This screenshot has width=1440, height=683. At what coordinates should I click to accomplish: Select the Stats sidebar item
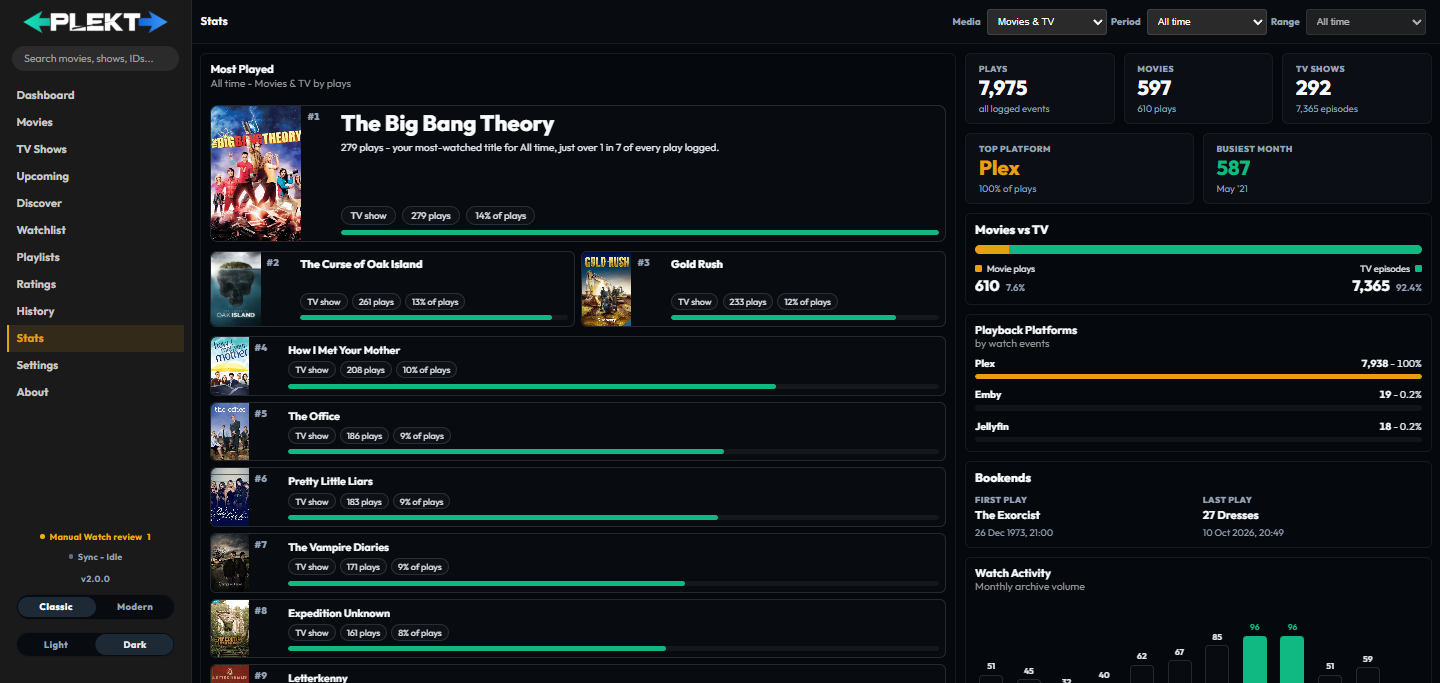95,338
